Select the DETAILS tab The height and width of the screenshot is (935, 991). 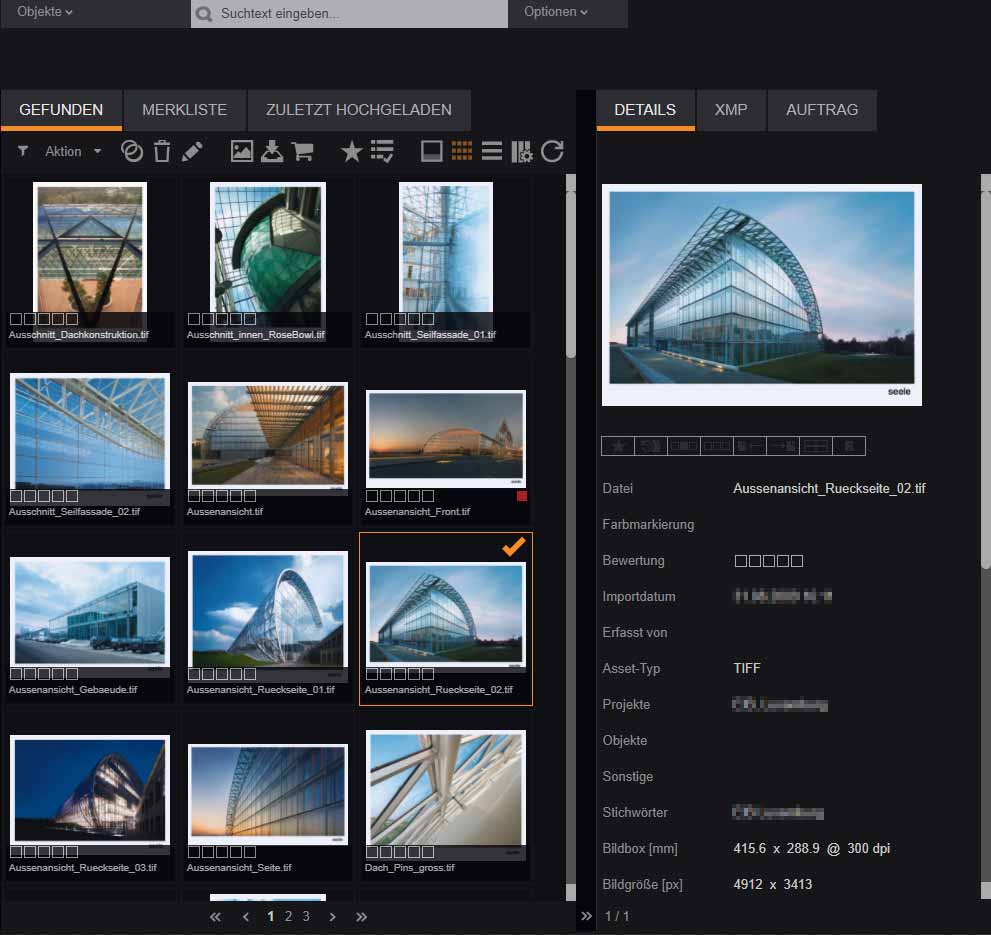coord(645,110)
